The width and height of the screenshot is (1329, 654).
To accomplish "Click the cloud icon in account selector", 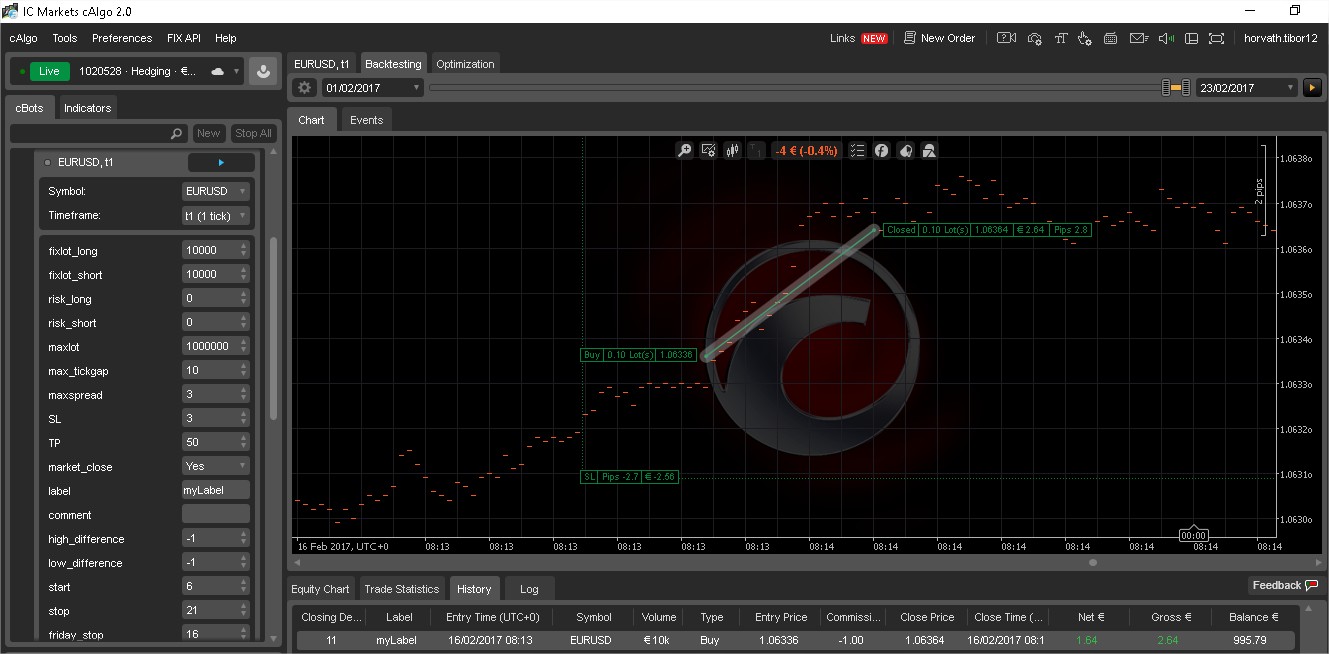I will [217, 71].
